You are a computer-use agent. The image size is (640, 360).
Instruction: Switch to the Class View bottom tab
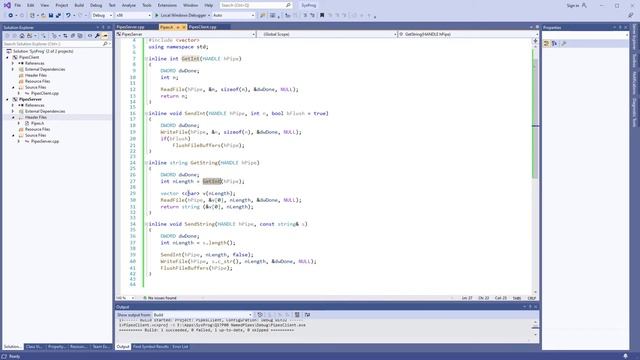[x=33, y=347]
